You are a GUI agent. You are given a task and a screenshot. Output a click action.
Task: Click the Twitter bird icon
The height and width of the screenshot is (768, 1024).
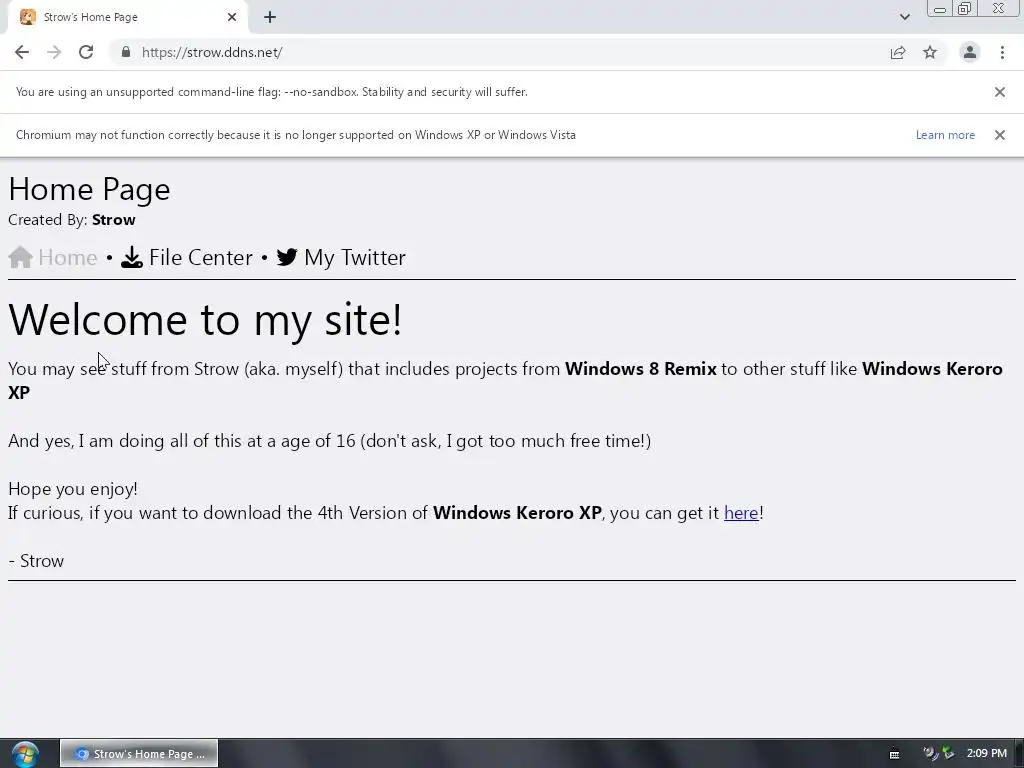coord(287,257)
